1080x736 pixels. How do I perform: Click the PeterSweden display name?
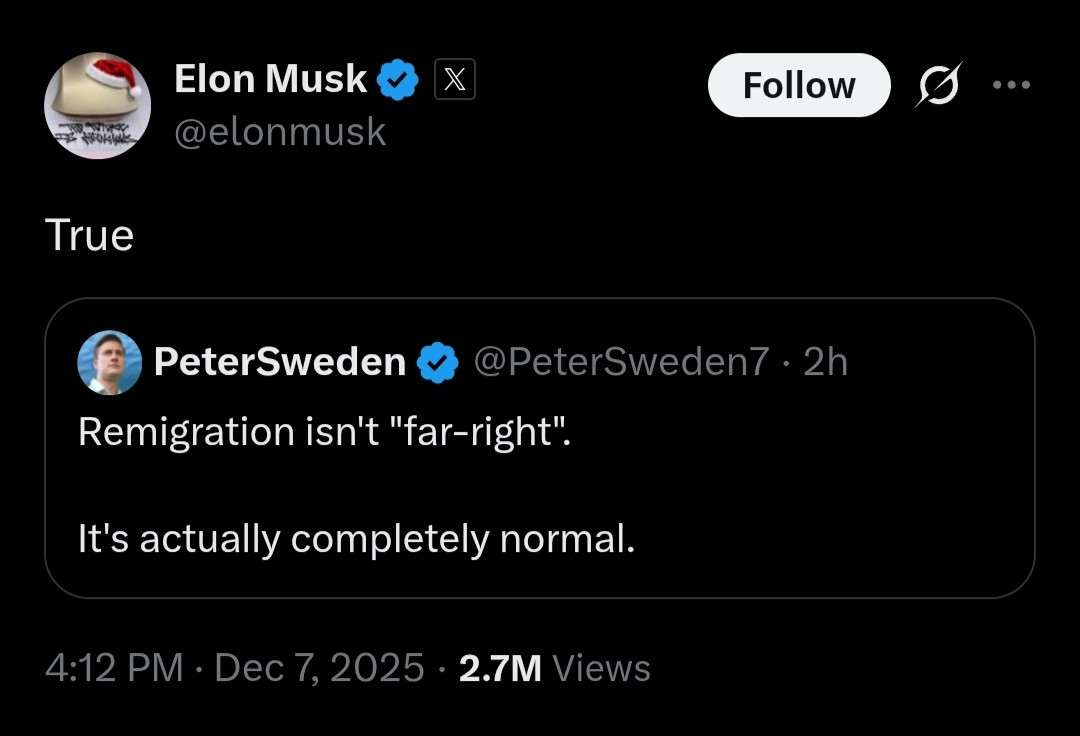(x=280, y=362)
